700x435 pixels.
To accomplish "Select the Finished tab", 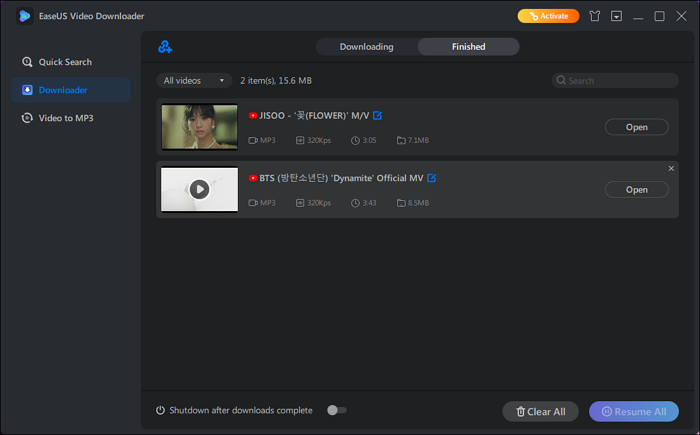I will coord(468,47).
